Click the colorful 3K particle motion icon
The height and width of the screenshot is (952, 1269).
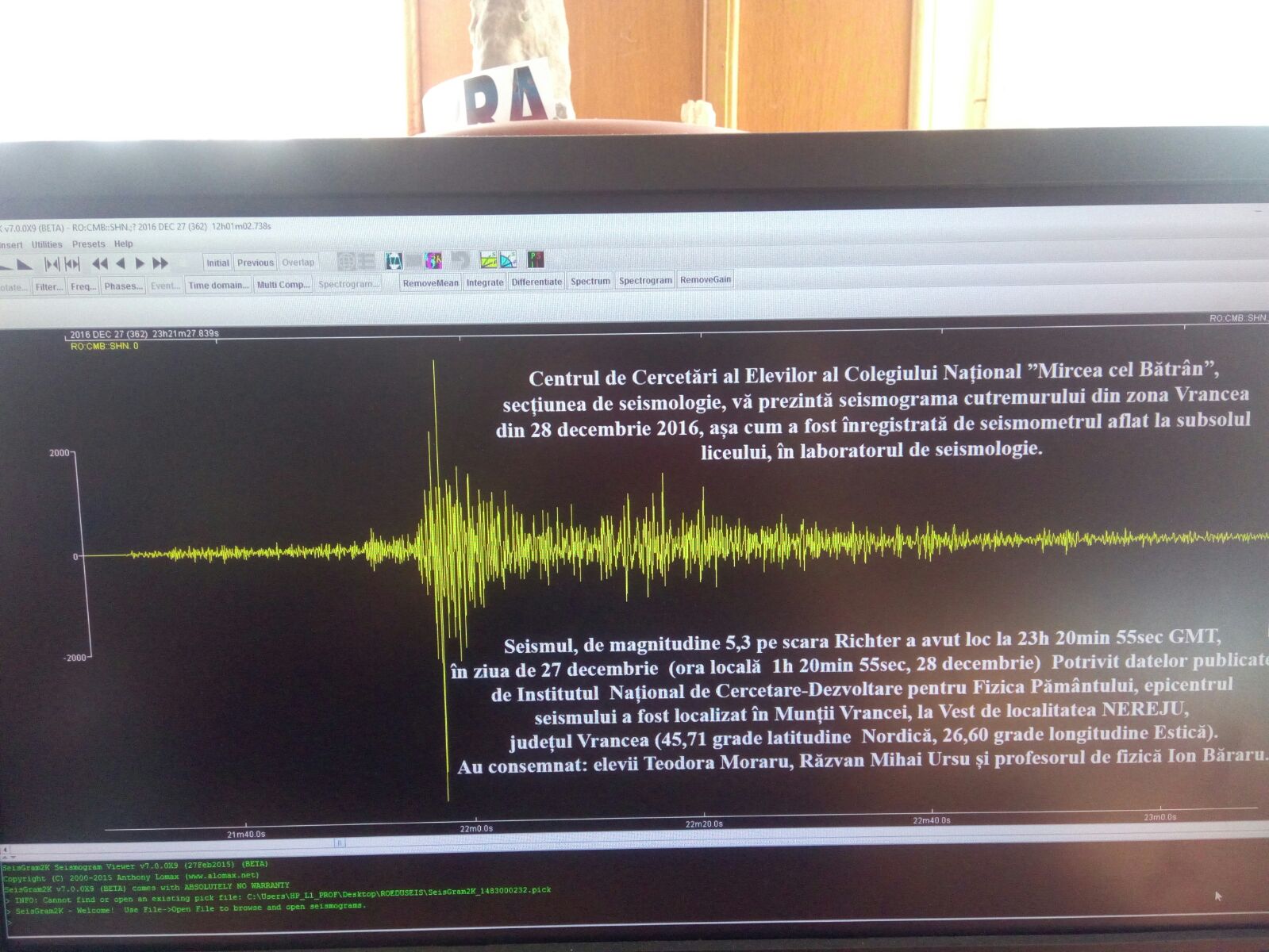(x=433, y=260)
